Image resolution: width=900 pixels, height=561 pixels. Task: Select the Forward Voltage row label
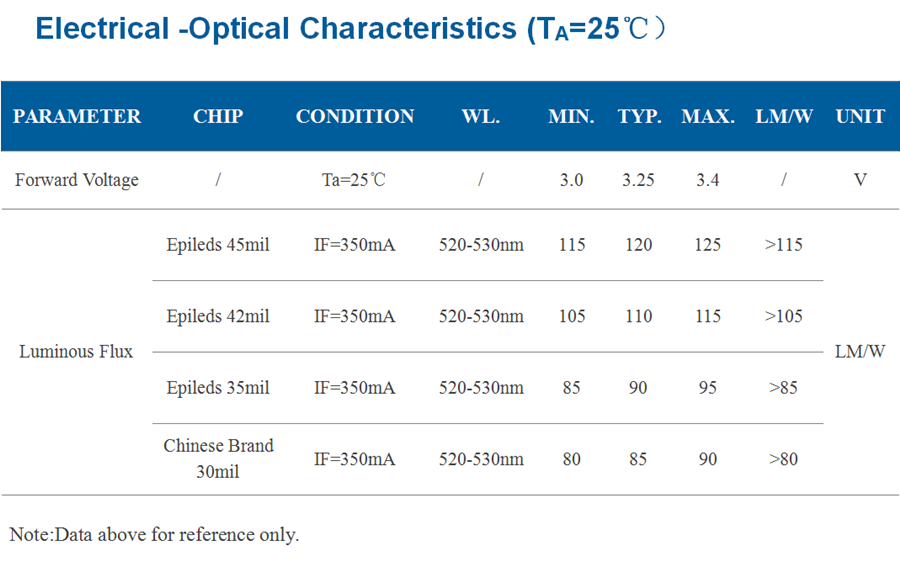(x=77, y=180)
